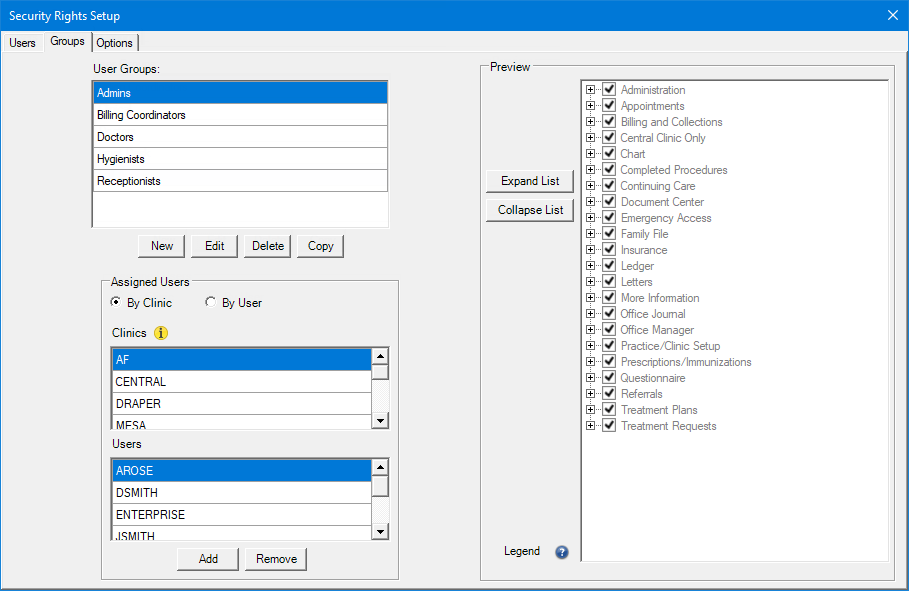Expand the Appointments tree node
Viewport: 909px width, 591px height.
click(x=590, y=106)
